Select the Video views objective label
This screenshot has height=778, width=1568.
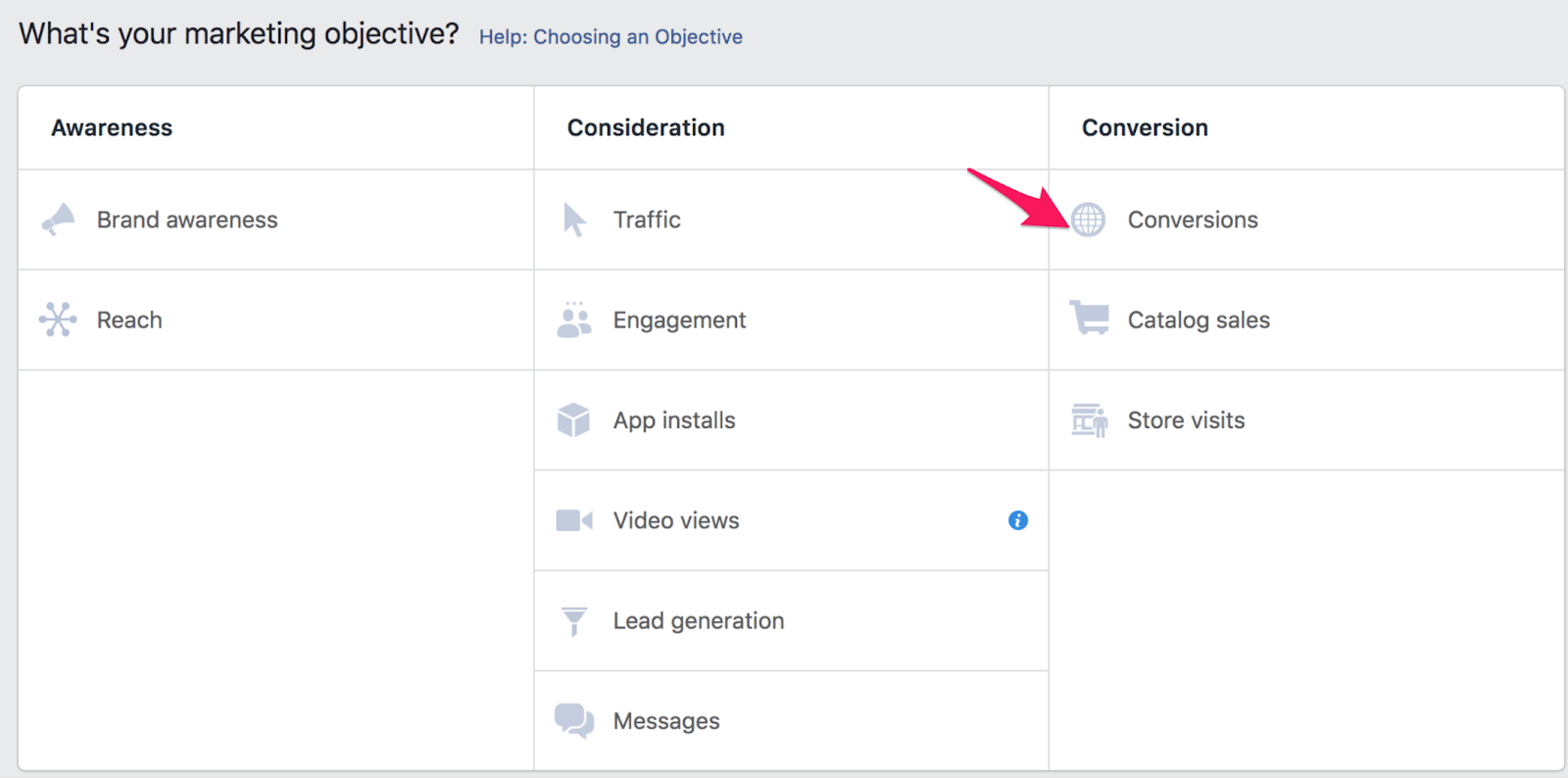676,520
